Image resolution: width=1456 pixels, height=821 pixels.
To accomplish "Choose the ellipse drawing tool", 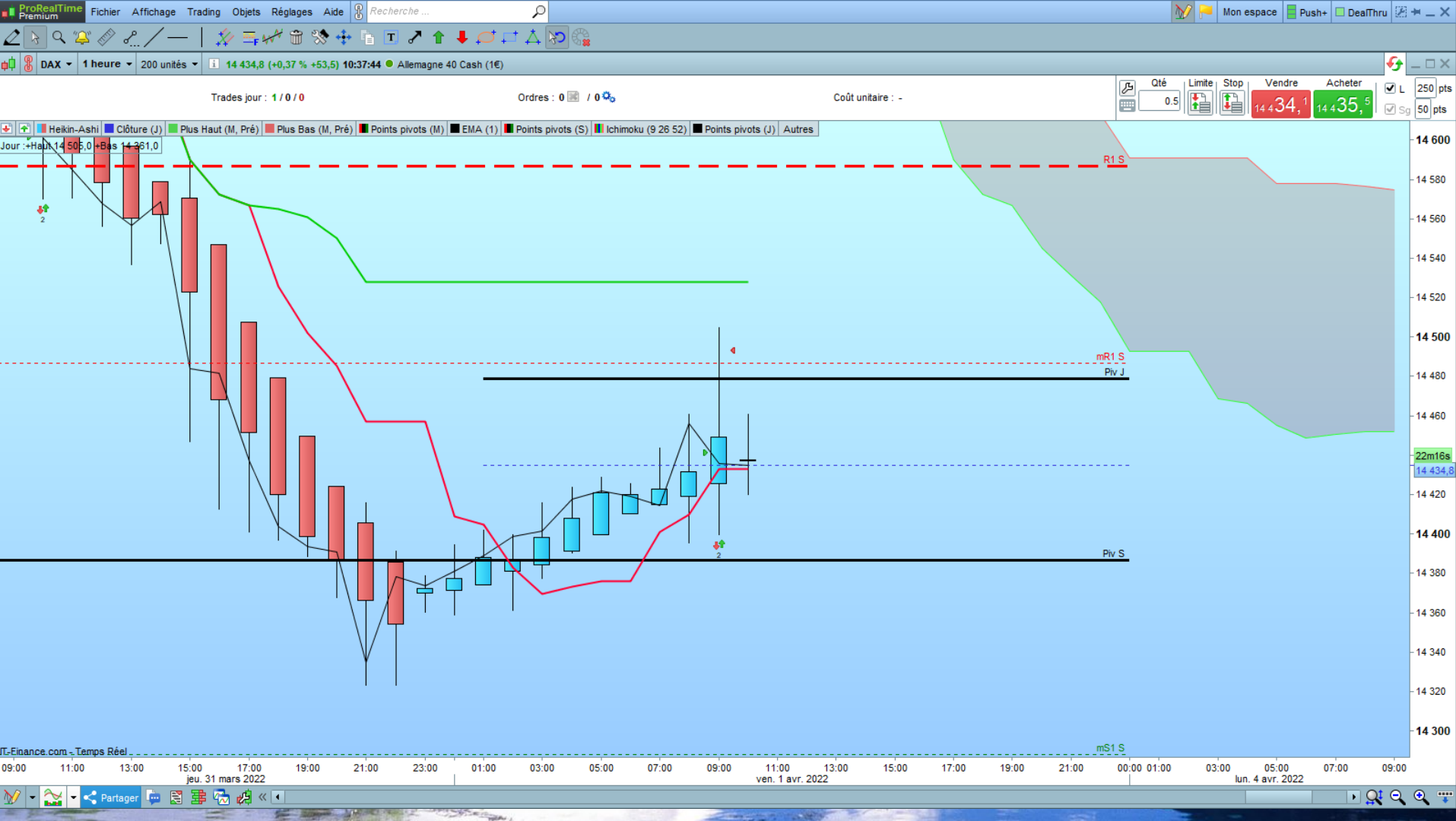I will coord(486,37).
